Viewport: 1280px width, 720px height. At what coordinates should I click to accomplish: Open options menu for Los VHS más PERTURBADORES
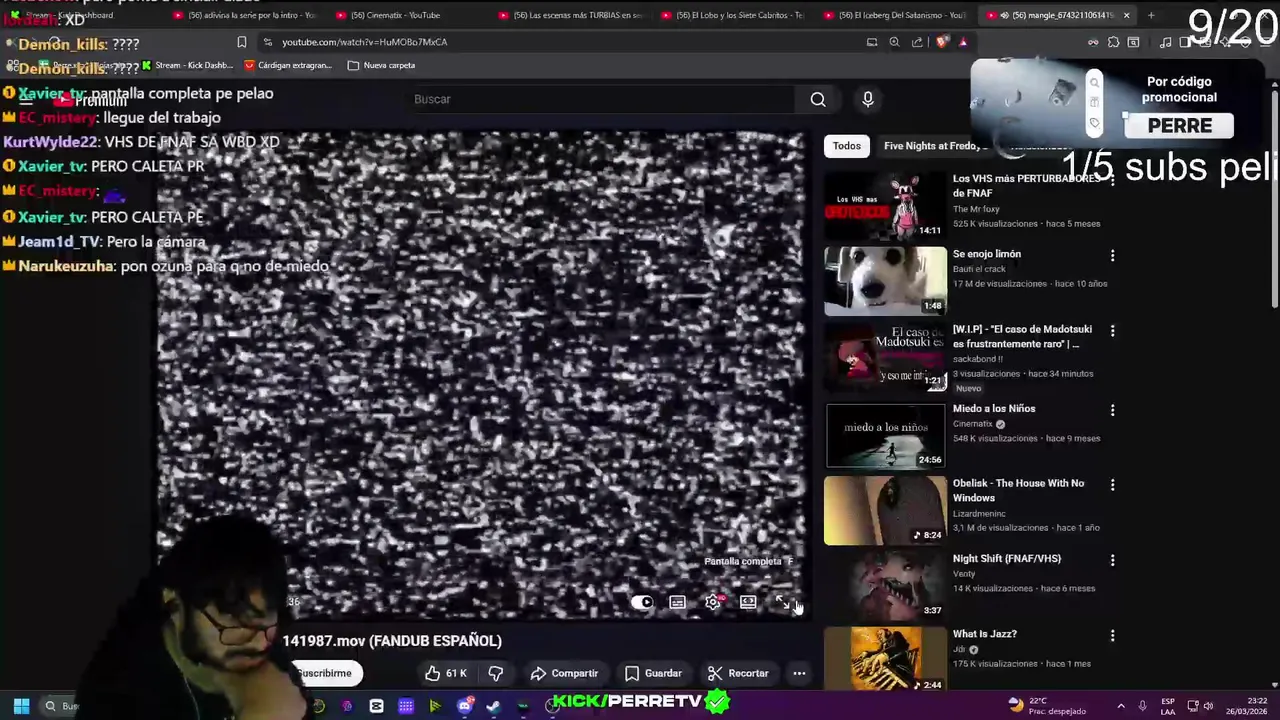(1112, 180)
